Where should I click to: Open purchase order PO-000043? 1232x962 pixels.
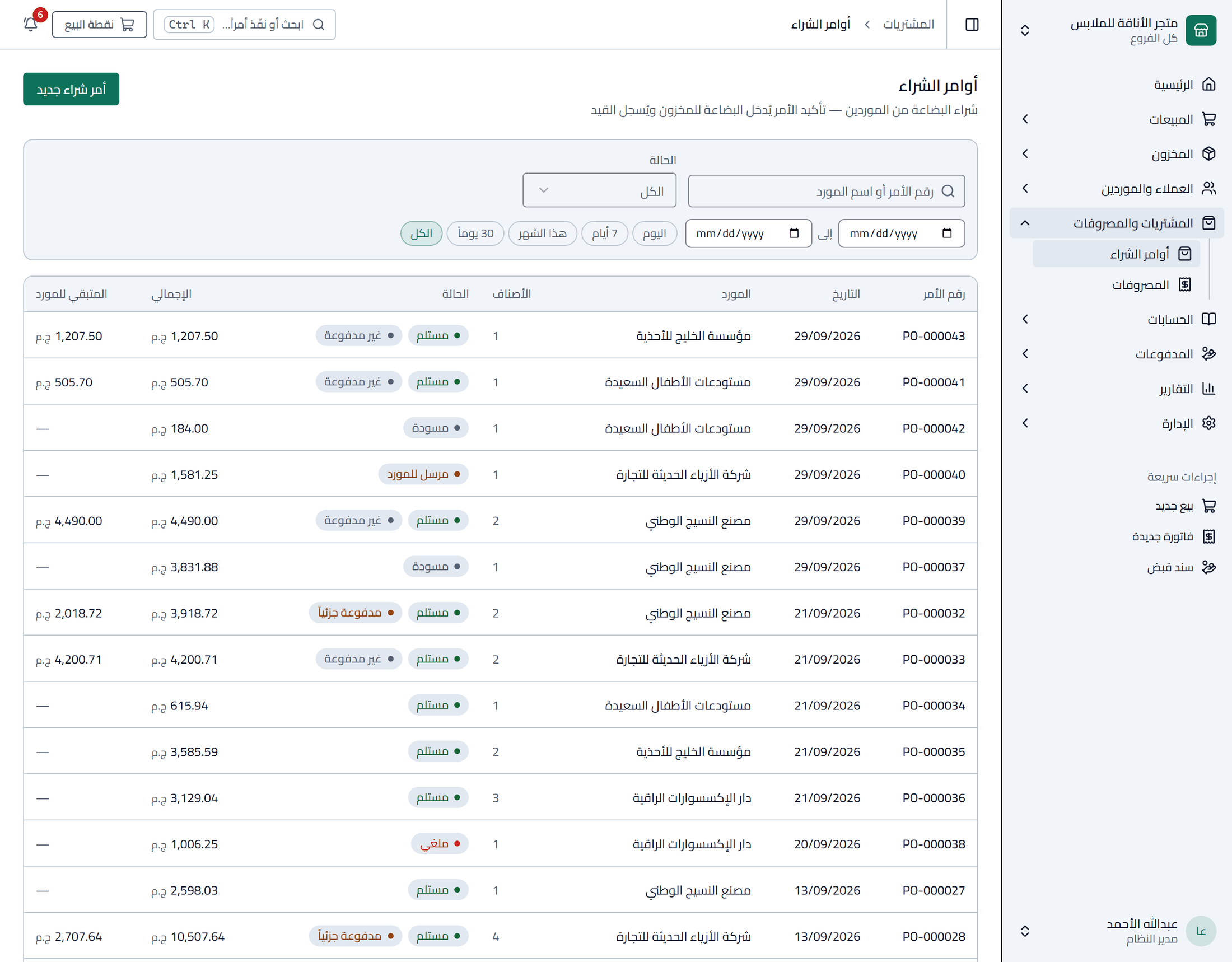pyautogui.click(x=933, y=336)
